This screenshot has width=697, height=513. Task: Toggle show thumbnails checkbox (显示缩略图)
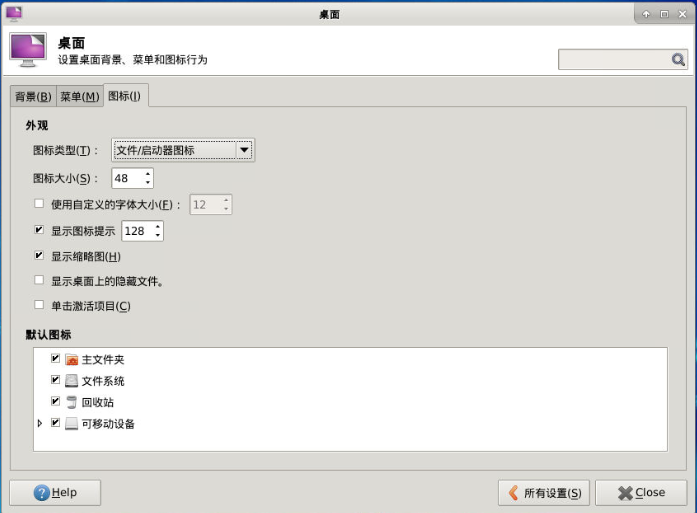pyautogui.click(x=39, y=255)
